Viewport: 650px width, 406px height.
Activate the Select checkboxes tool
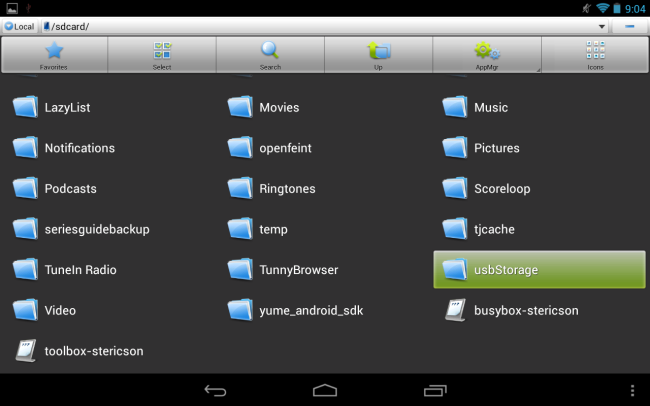(162, 55)
